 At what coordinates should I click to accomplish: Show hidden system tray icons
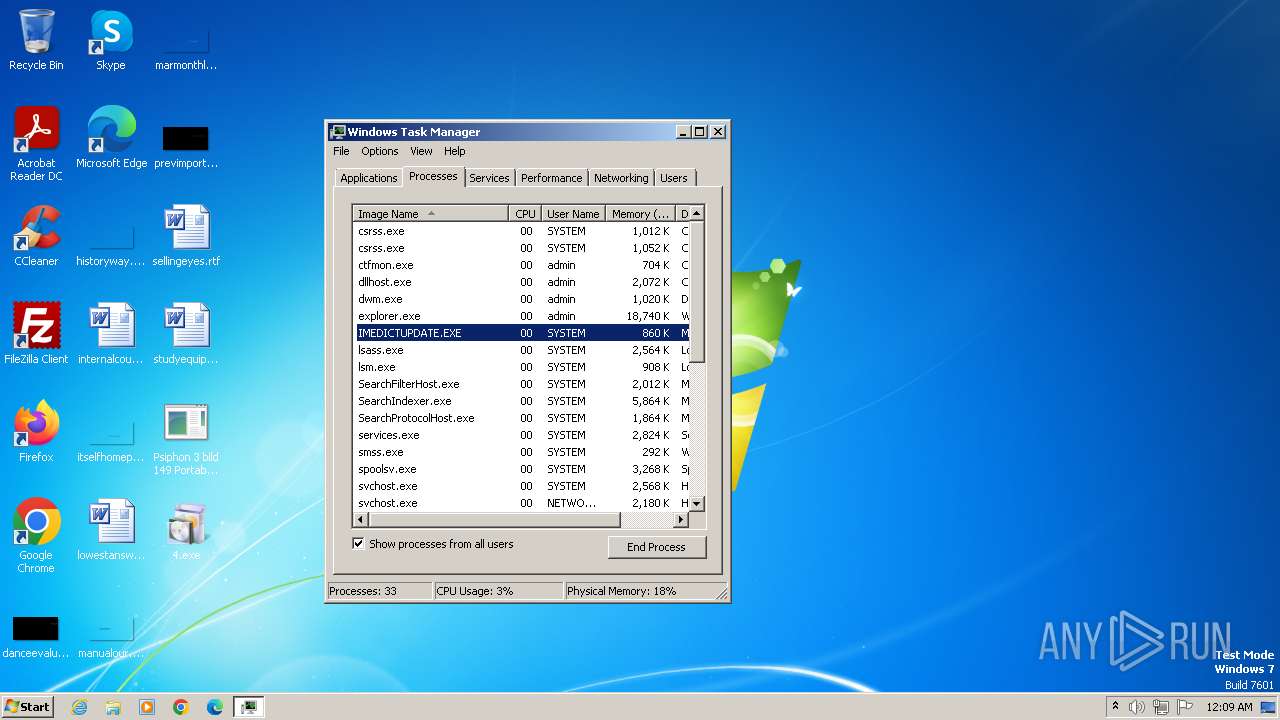point(1115,707)
